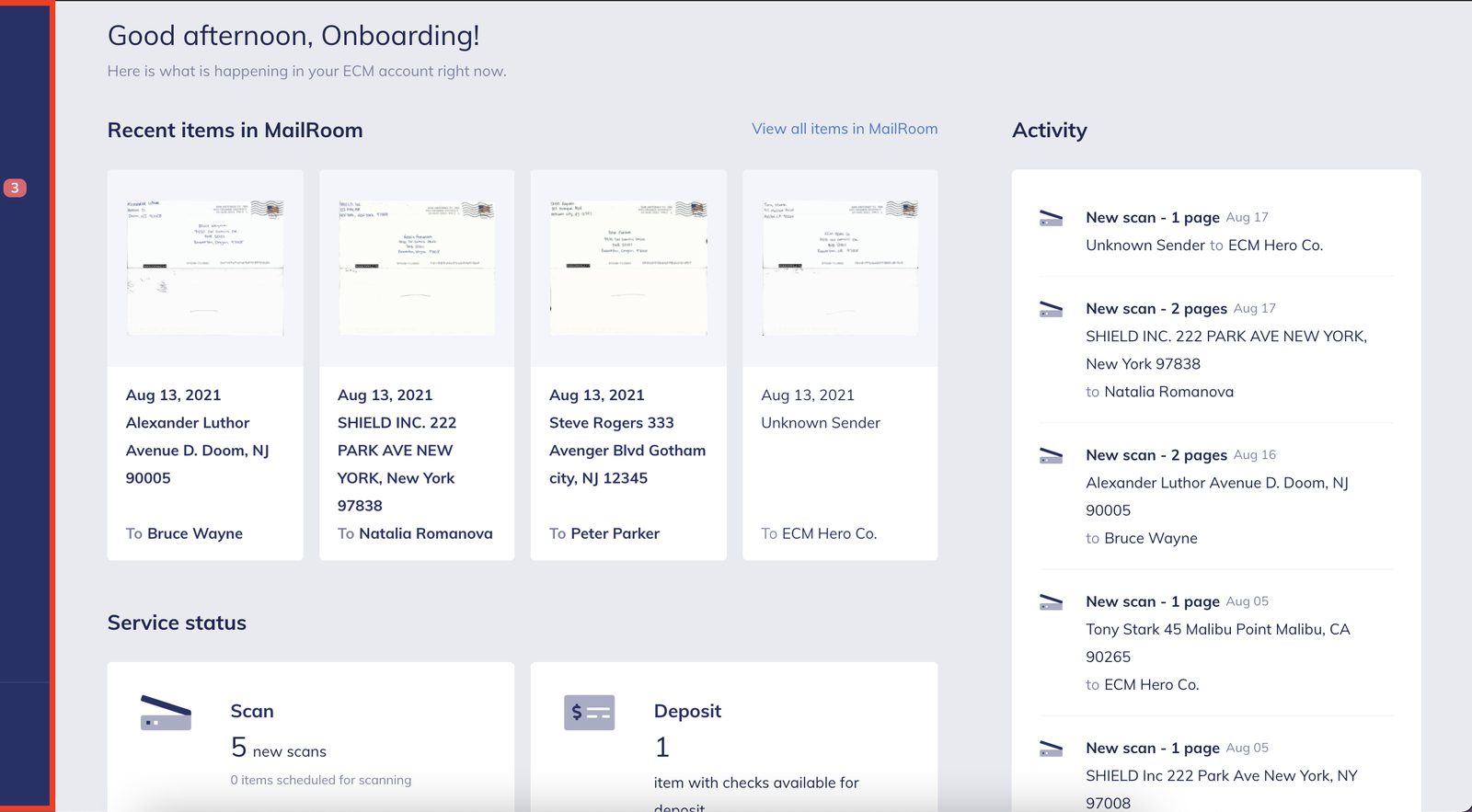Open envelope thumbnail for Unknown Sender mail

(x=840, y=268)
